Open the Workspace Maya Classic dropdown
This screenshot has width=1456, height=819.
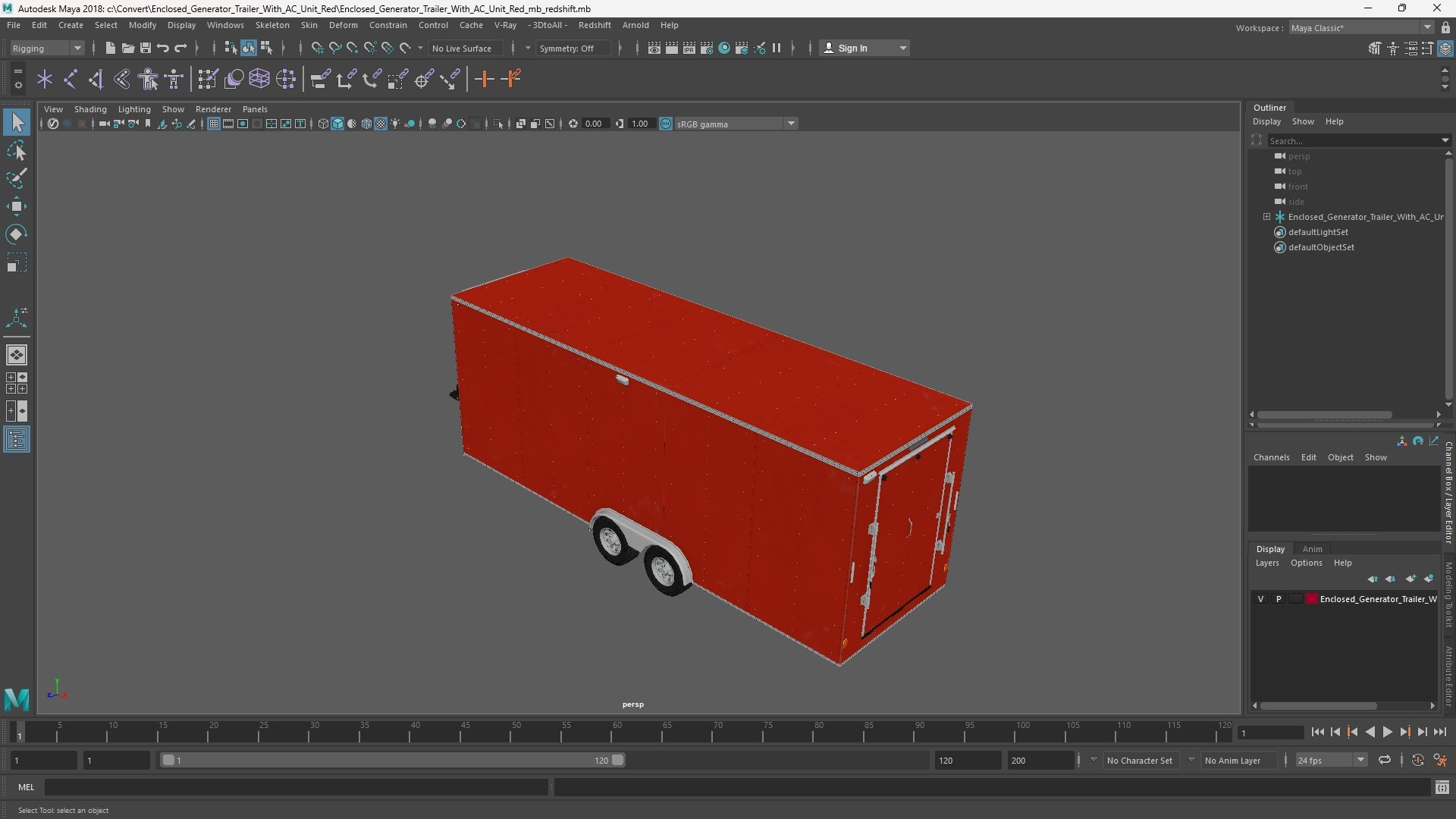[x=1361, y=27]
